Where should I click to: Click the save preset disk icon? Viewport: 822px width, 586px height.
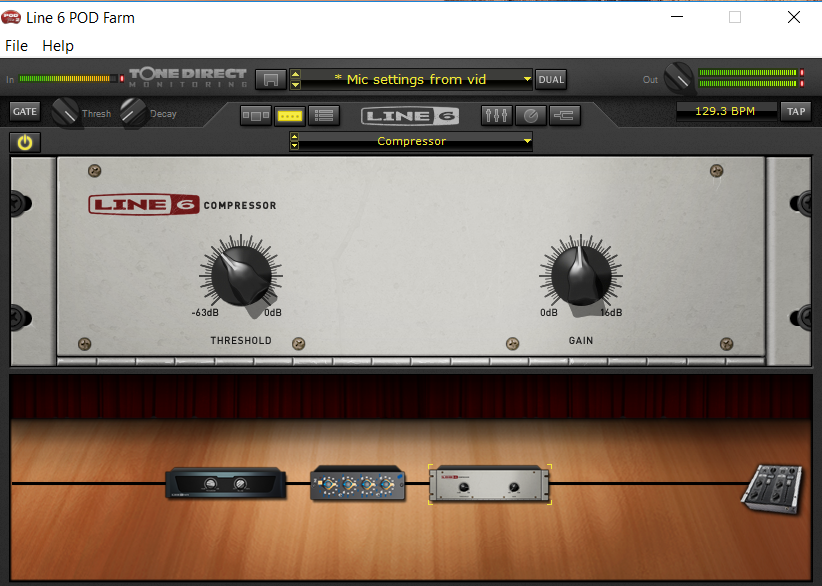coord(271,80)
